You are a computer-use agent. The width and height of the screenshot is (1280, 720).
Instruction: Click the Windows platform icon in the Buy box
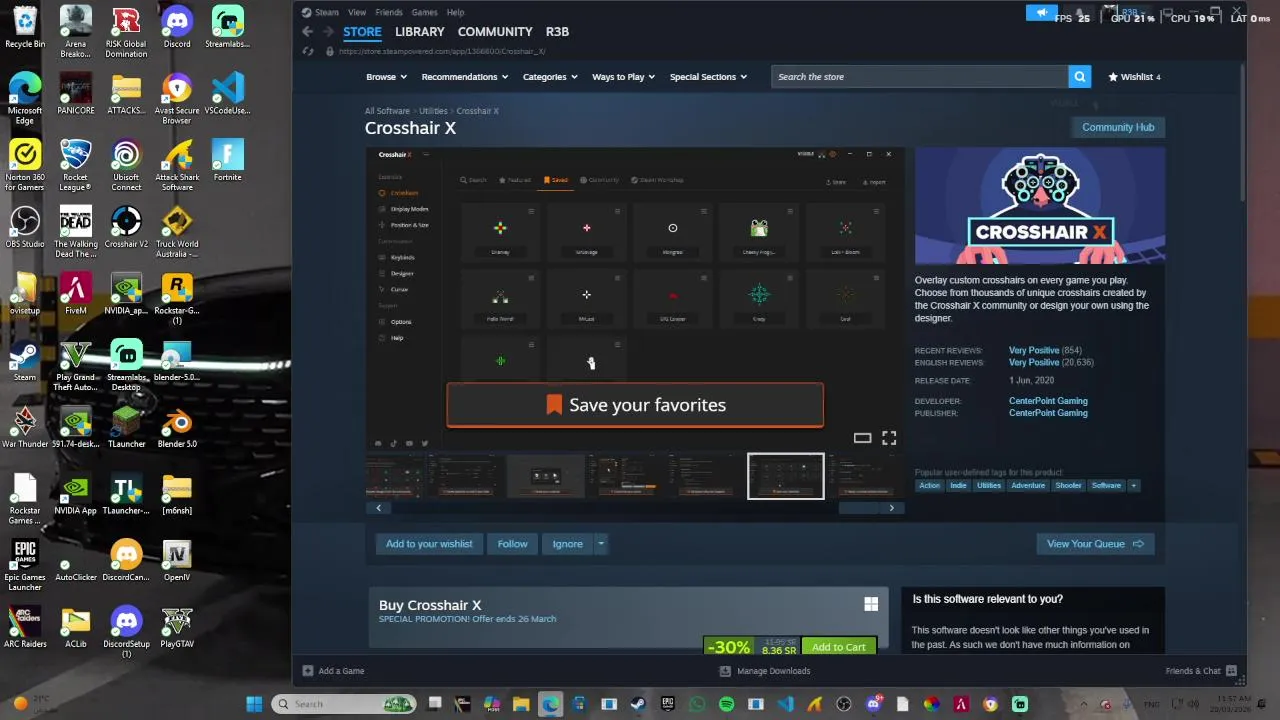[x=871, y=604]
